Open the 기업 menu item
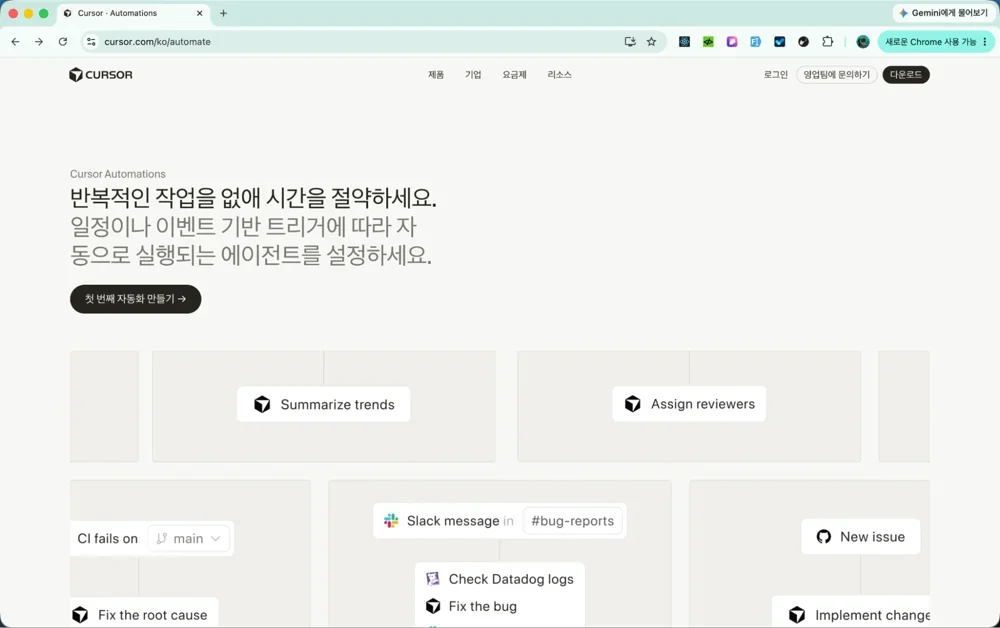1000x628 pixels. [x=473, y=75]
